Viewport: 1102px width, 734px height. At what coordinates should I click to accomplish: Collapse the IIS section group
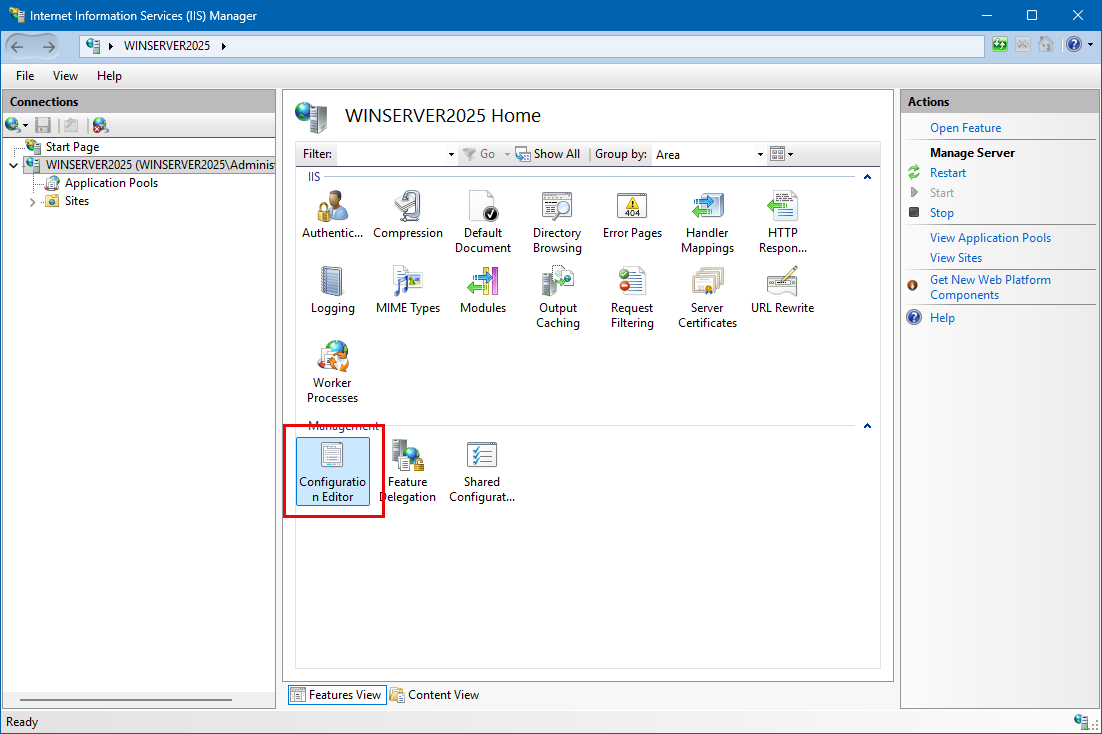pyautogui.click(x=867, y=177)
